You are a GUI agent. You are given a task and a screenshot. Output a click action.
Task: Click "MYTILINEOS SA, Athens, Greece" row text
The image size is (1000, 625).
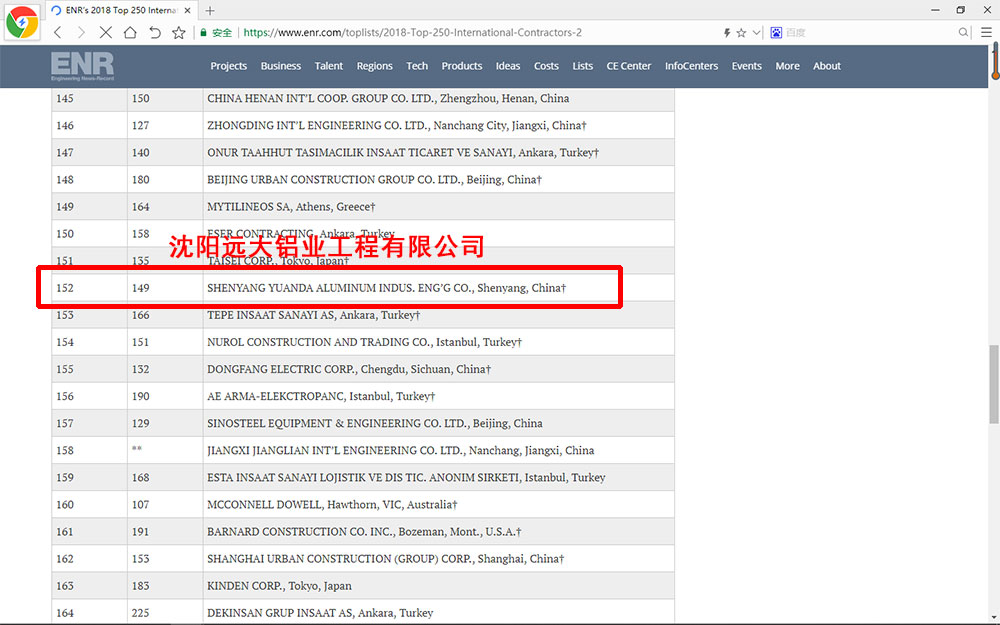291,207
